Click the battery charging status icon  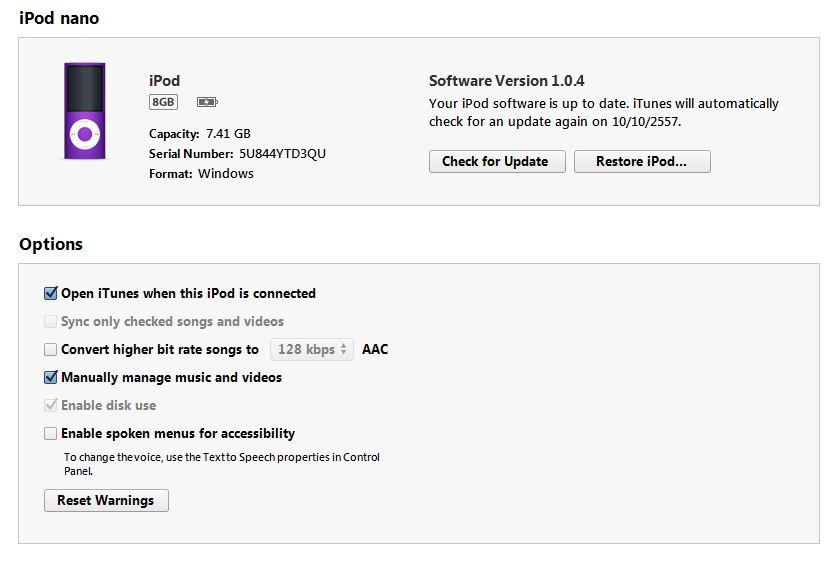click(x=207, y=102)
